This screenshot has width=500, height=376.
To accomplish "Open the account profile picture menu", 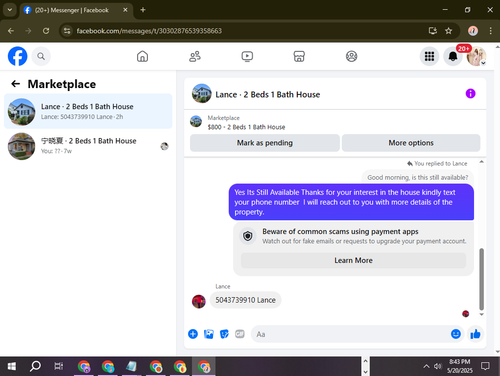I will click(x=476, y=56).
